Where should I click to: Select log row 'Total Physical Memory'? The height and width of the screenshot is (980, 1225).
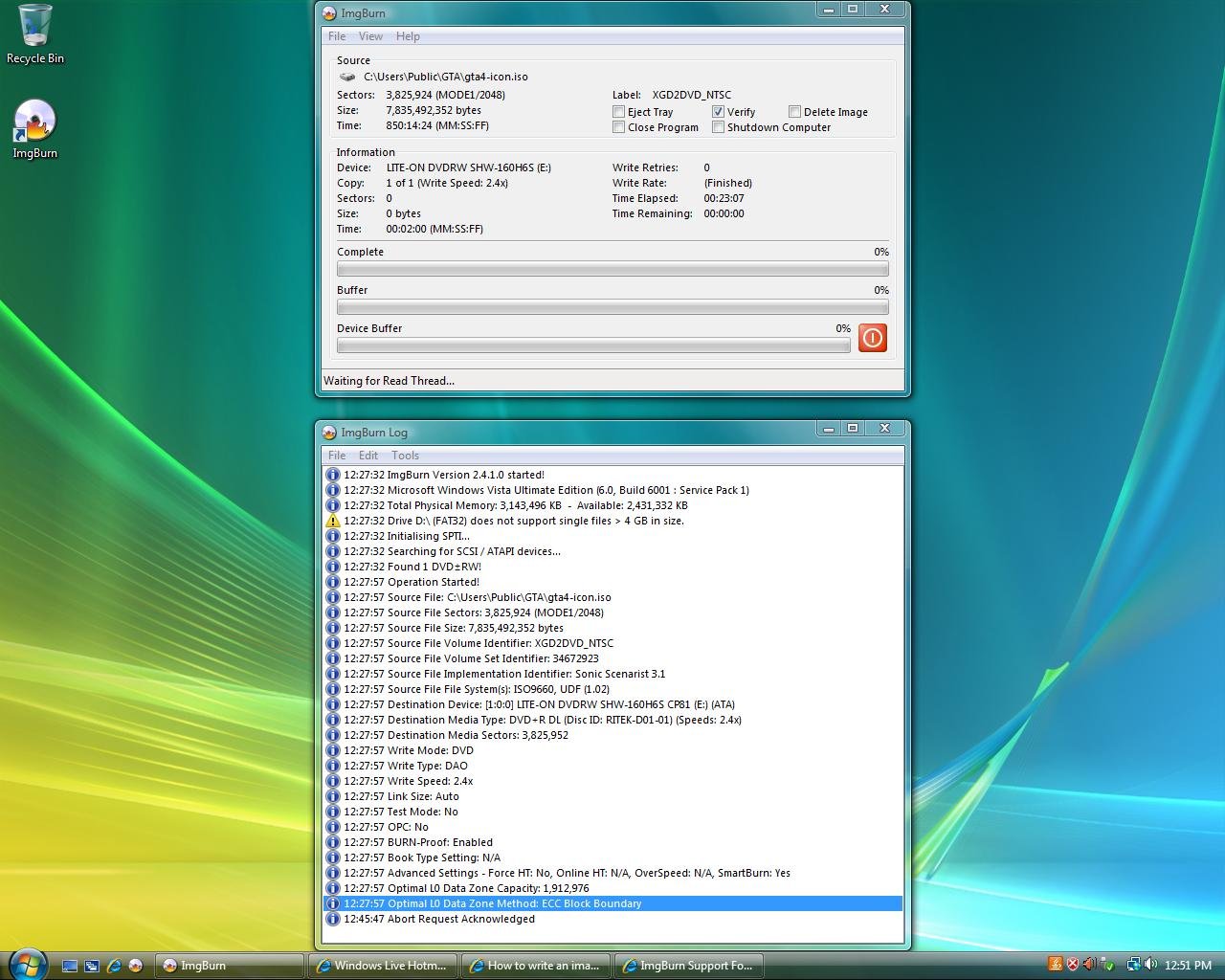click(612, 505)
